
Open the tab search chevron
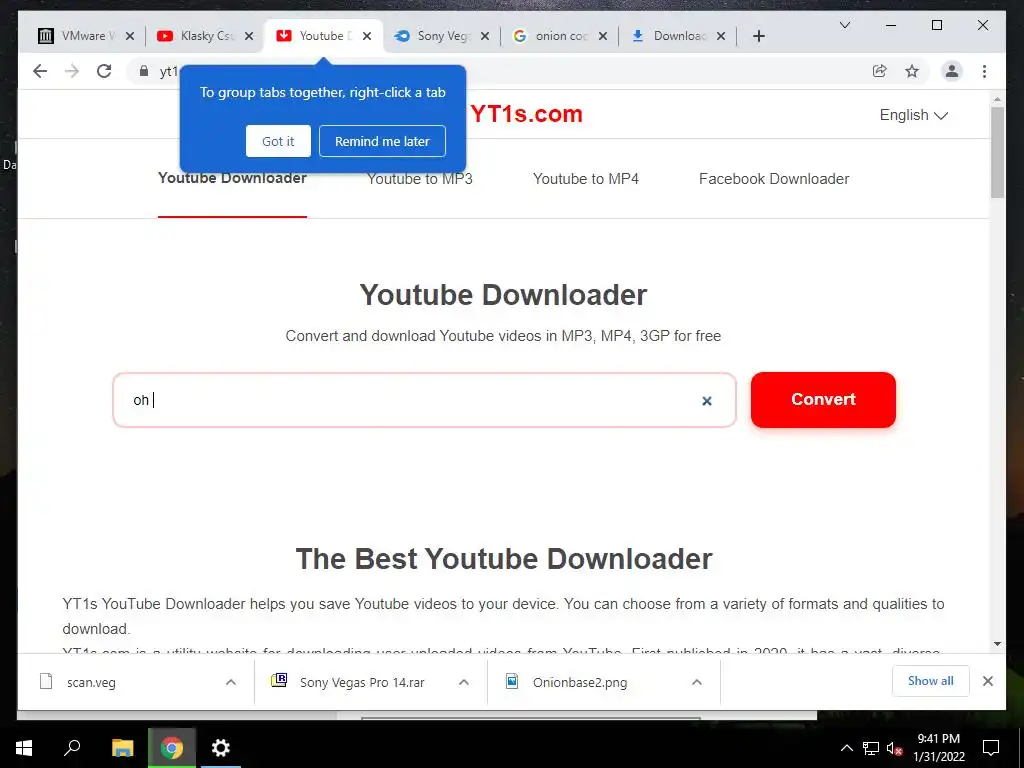click(844, 25)
